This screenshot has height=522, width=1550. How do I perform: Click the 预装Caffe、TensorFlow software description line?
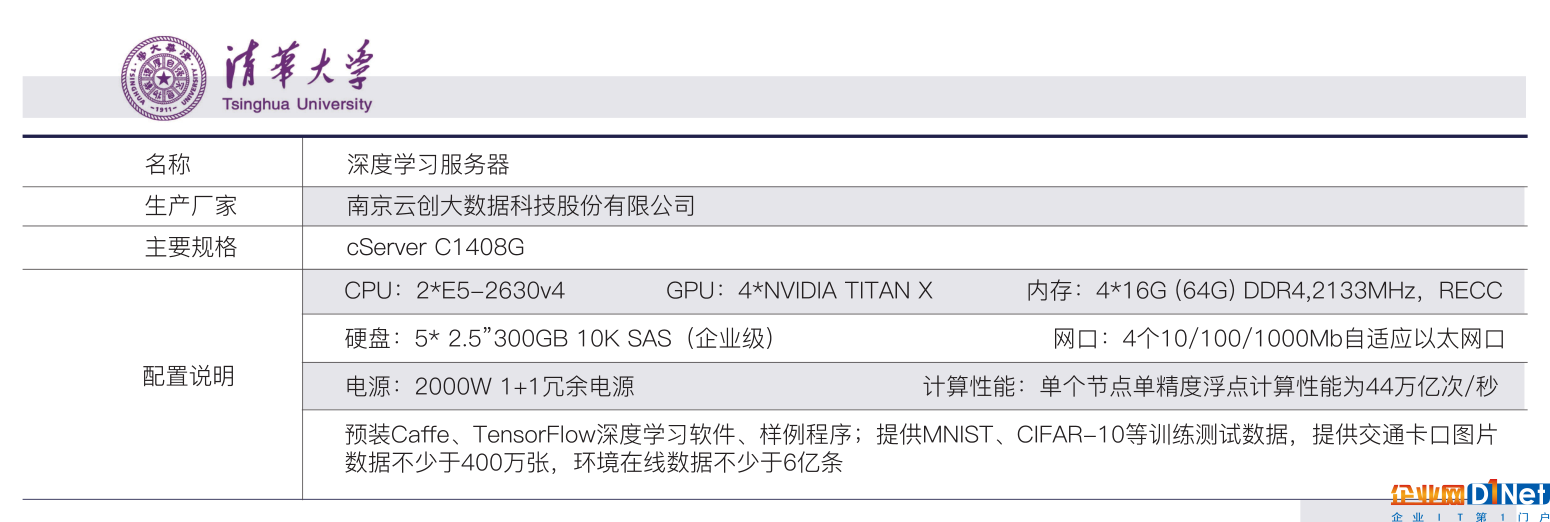[x=920, y=435]
